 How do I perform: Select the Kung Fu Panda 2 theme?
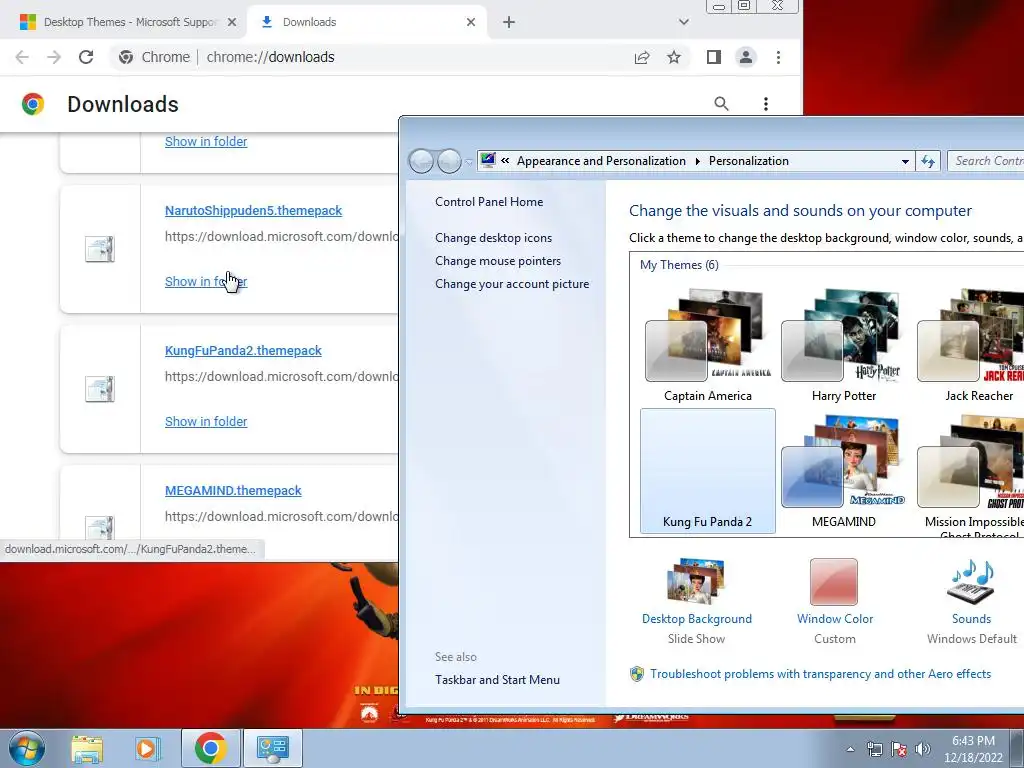point(708,470)
